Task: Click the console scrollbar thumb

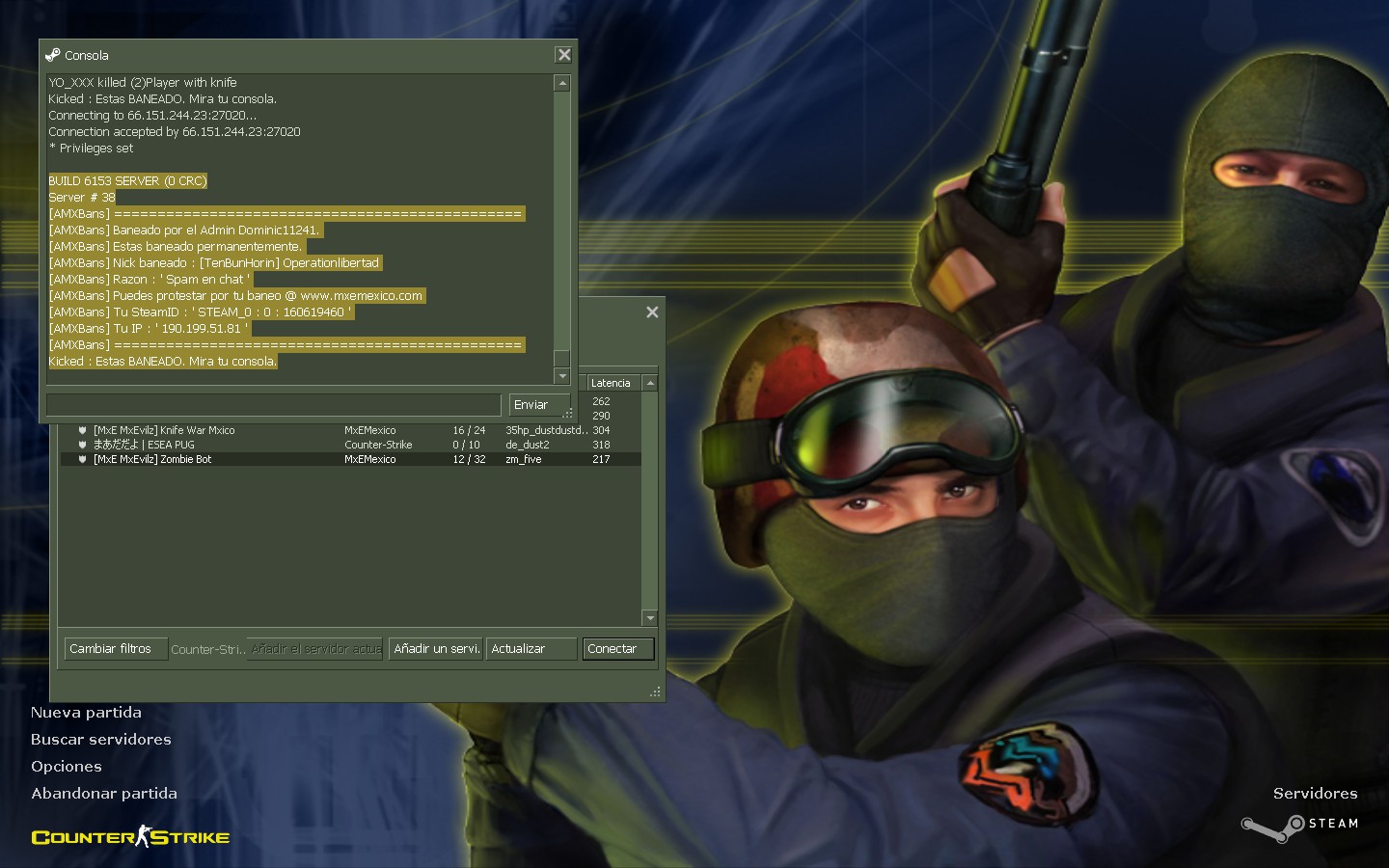Action: pyautogui.click(x=561, y=359)
